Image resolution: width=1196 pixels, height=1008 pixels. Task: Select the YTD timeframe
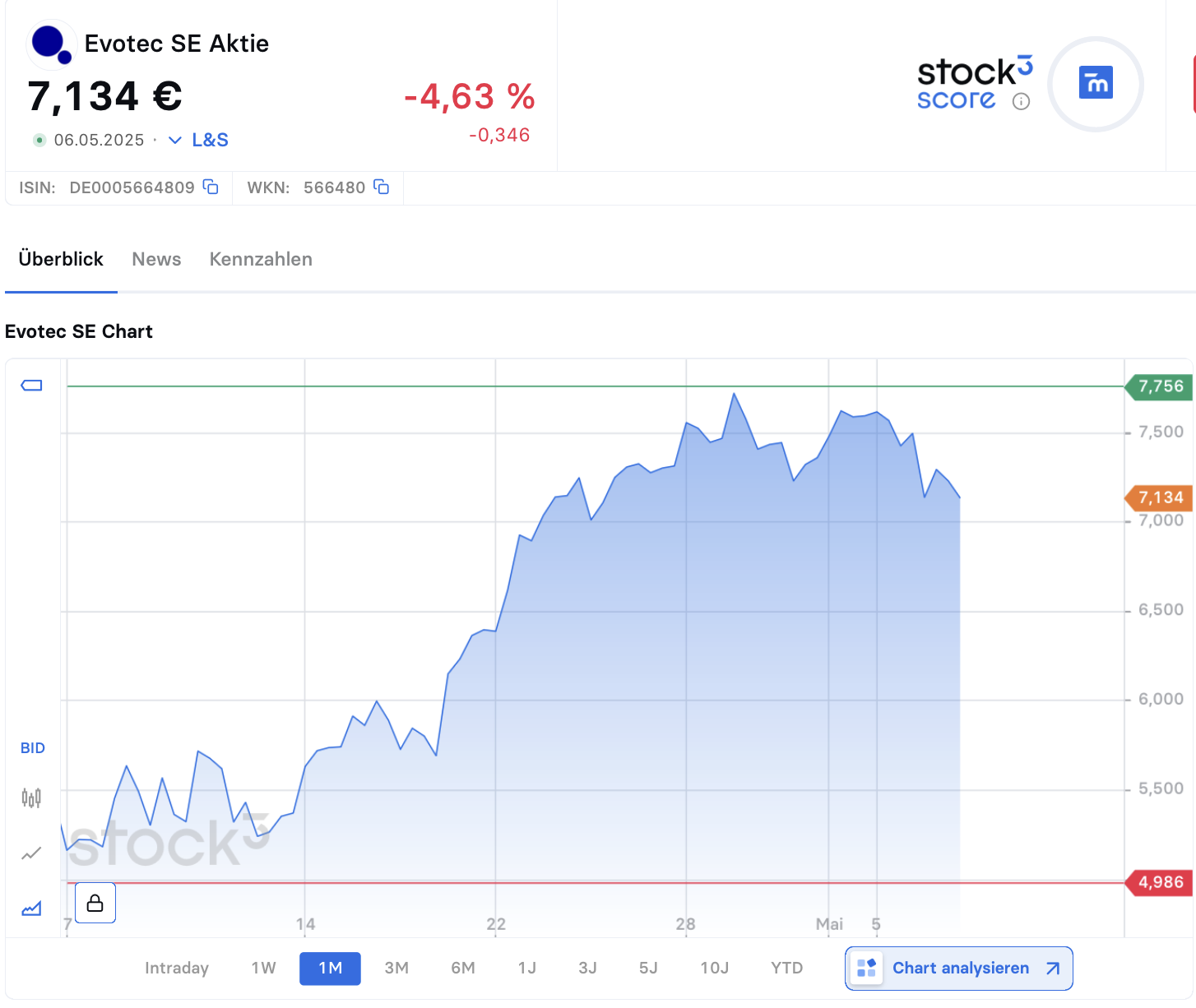click(787, 968)
